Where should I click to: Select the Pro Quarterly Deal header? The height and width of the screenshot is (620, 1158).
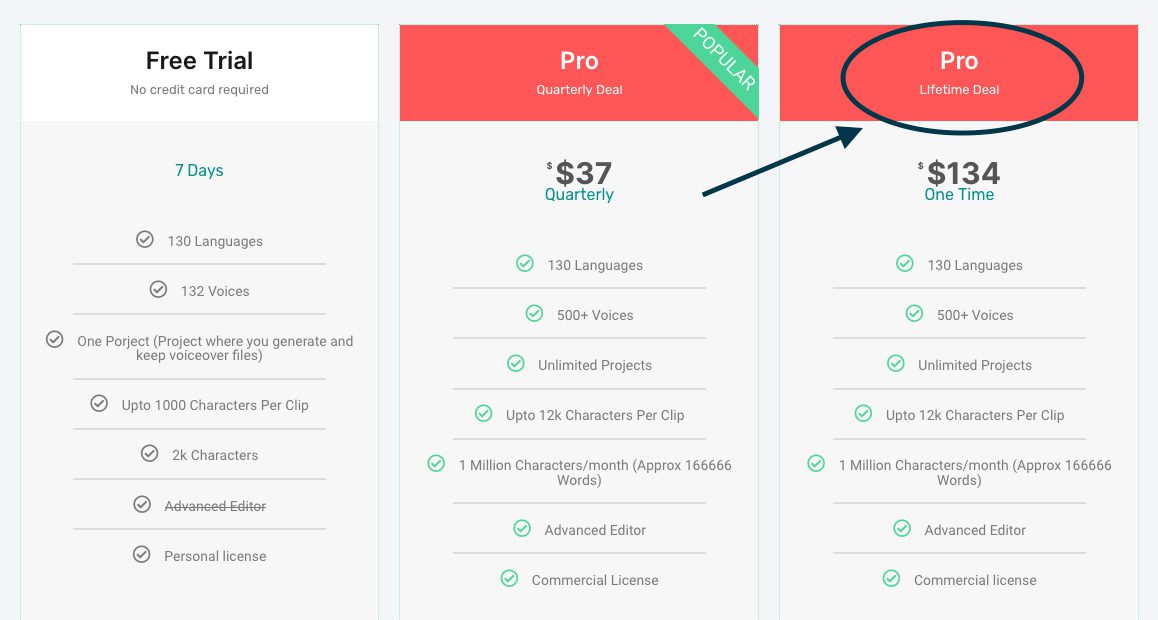[579, 72]
